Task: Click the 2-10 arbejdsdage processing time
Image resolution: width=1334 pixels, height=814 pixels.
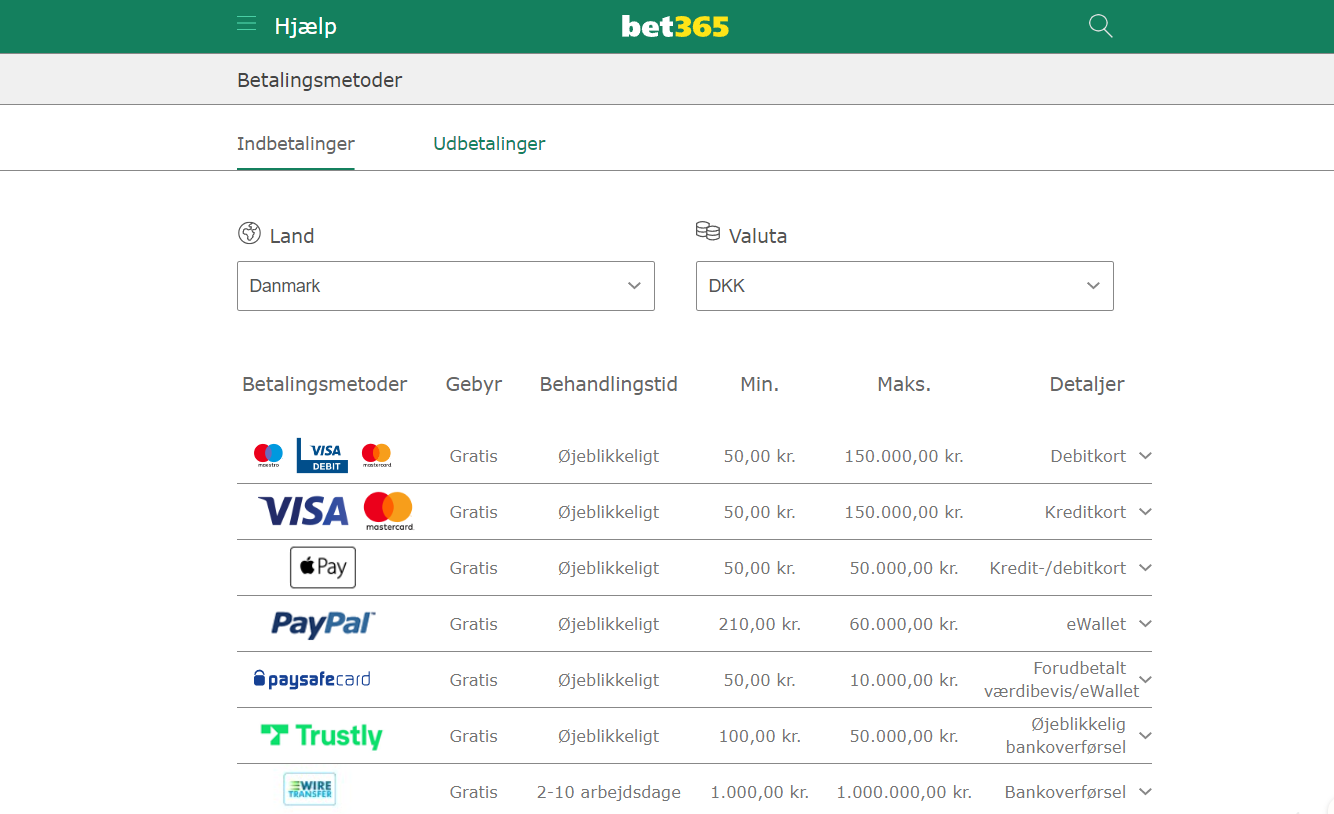Action: pyautogui.click(x=609, y=792)
